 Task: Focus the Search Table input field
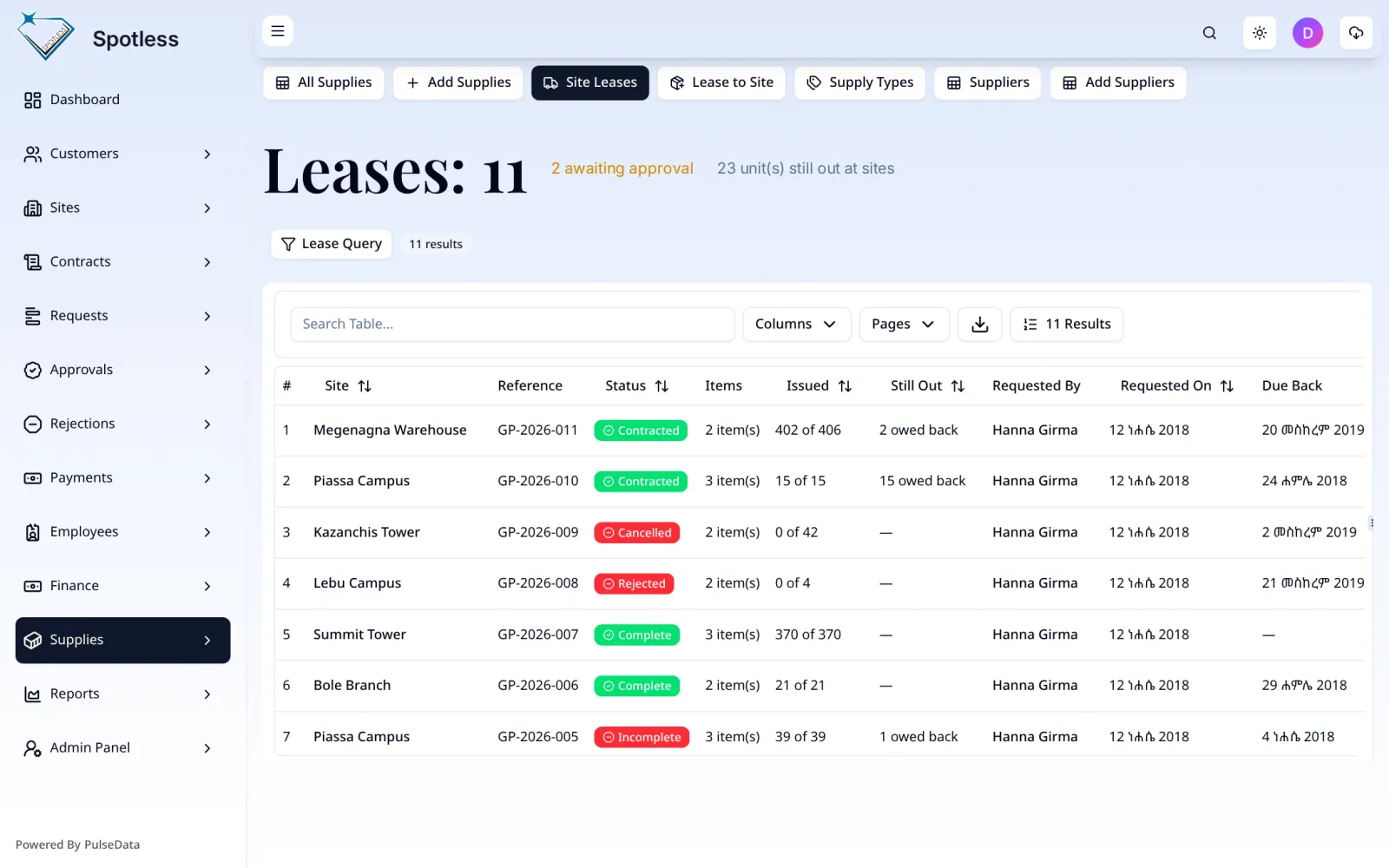[x=512, y=324]
